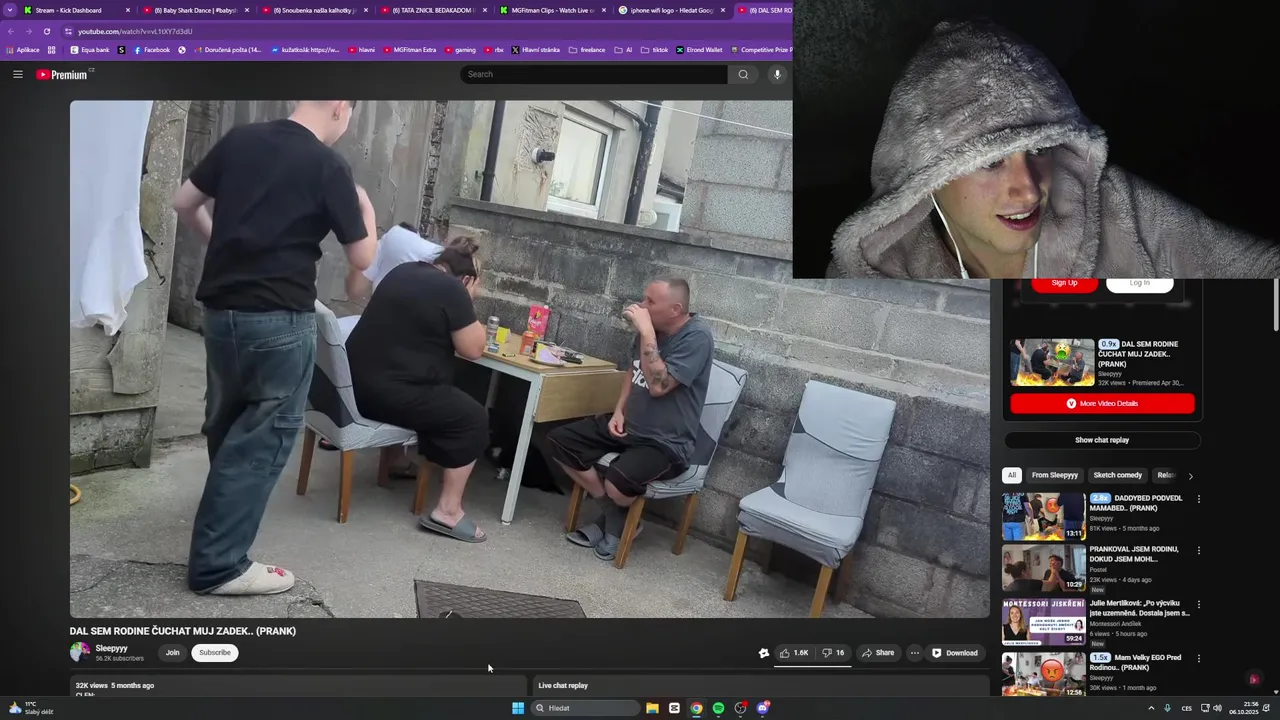Open the Hlavní stránka X bookmark

click(536, 49)
